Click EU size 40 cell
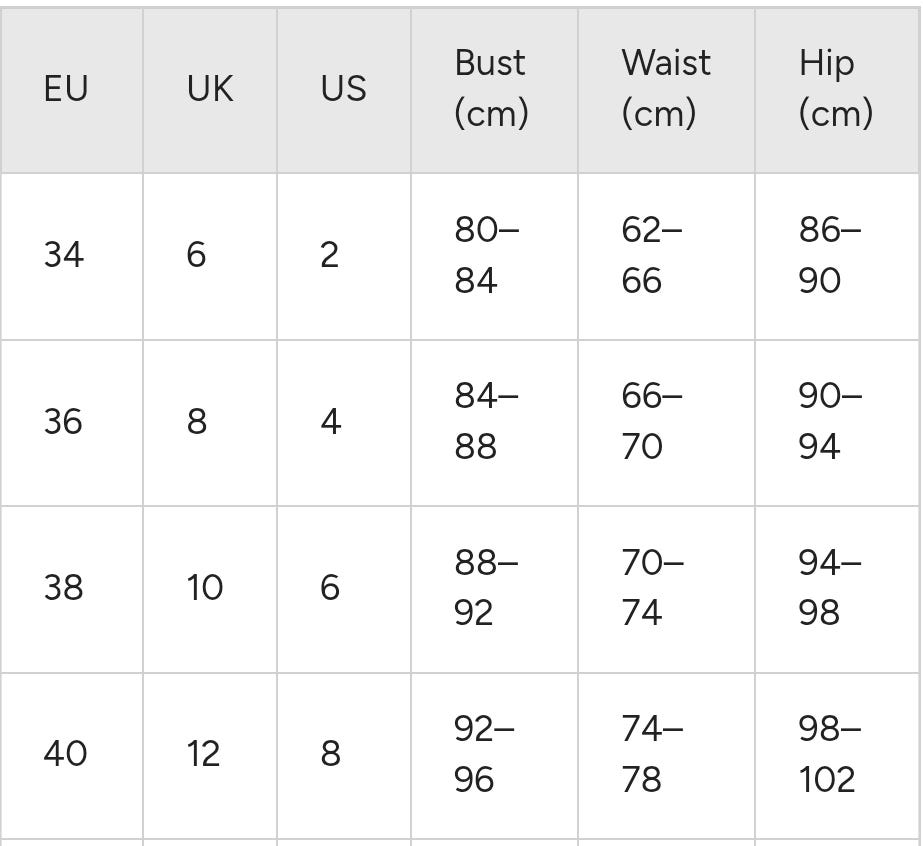923x846 pixels. pos(65,753)
